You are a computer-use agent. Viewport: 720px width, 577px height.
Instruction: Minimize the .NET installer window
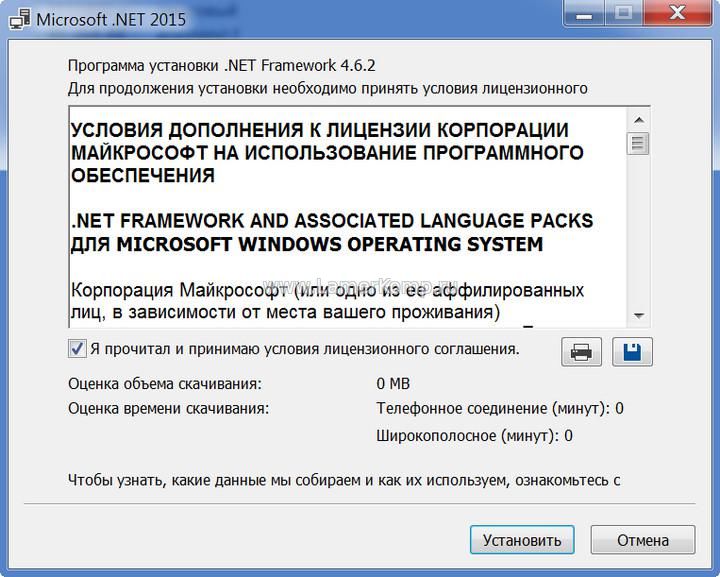[584, 14]
